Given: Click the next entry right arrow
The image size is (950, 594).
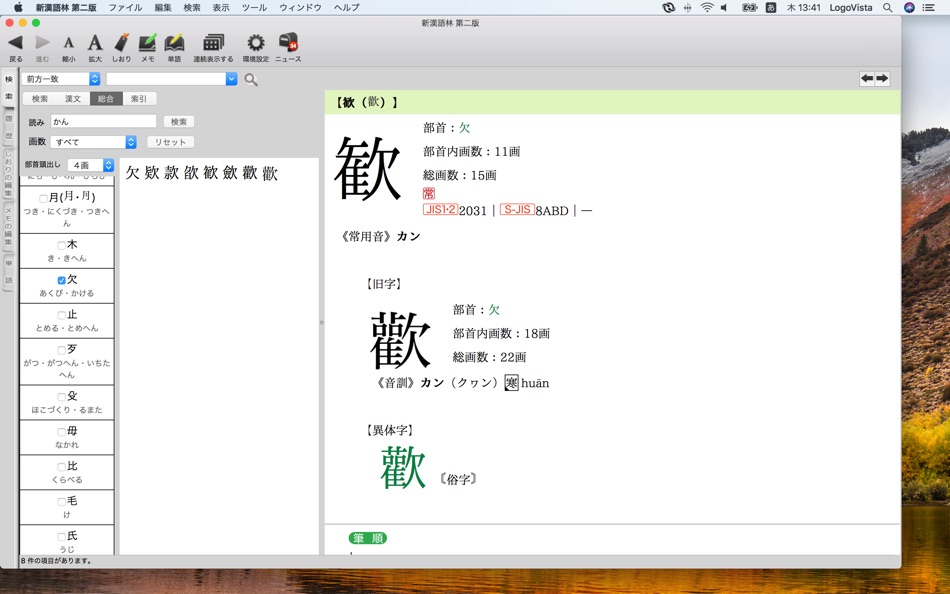Looking at the screenshot, I should [882, 78].
